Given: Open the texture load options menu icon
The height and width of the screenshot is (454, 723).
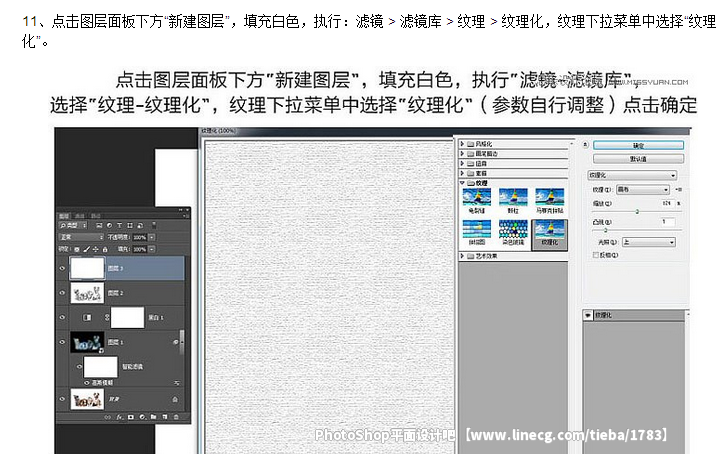Looking at the screenshot, I should click(x=679, y=189).
